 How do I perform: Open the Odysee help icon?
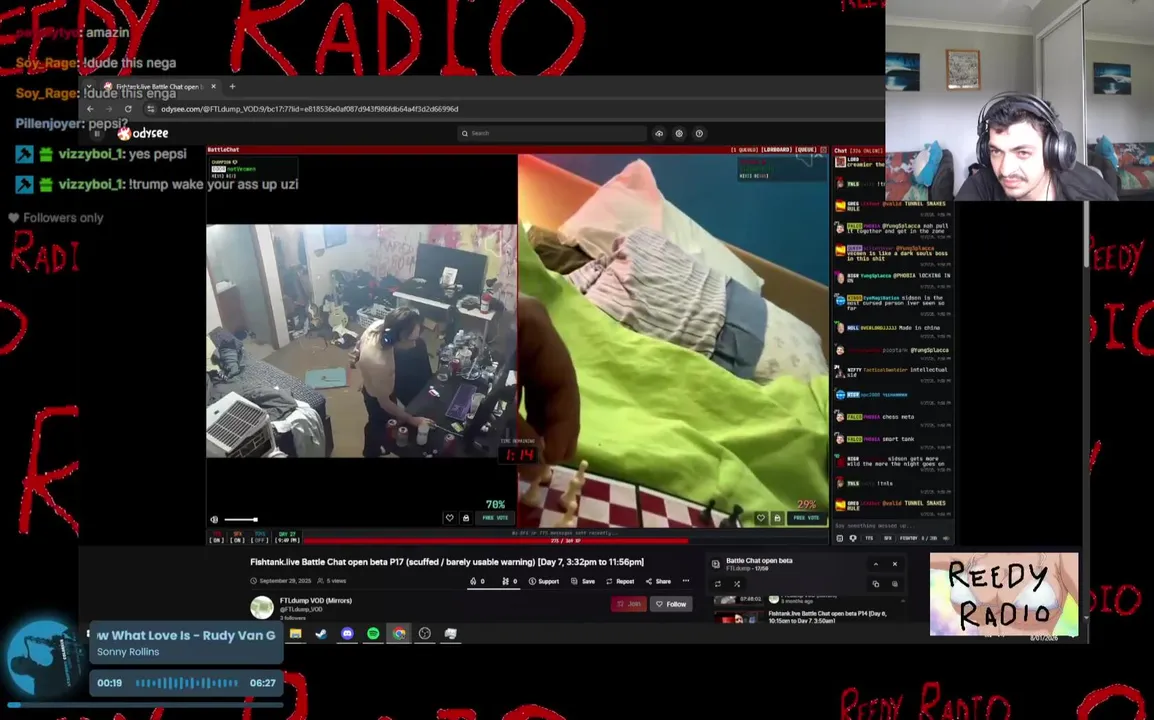tap(699, 133)
